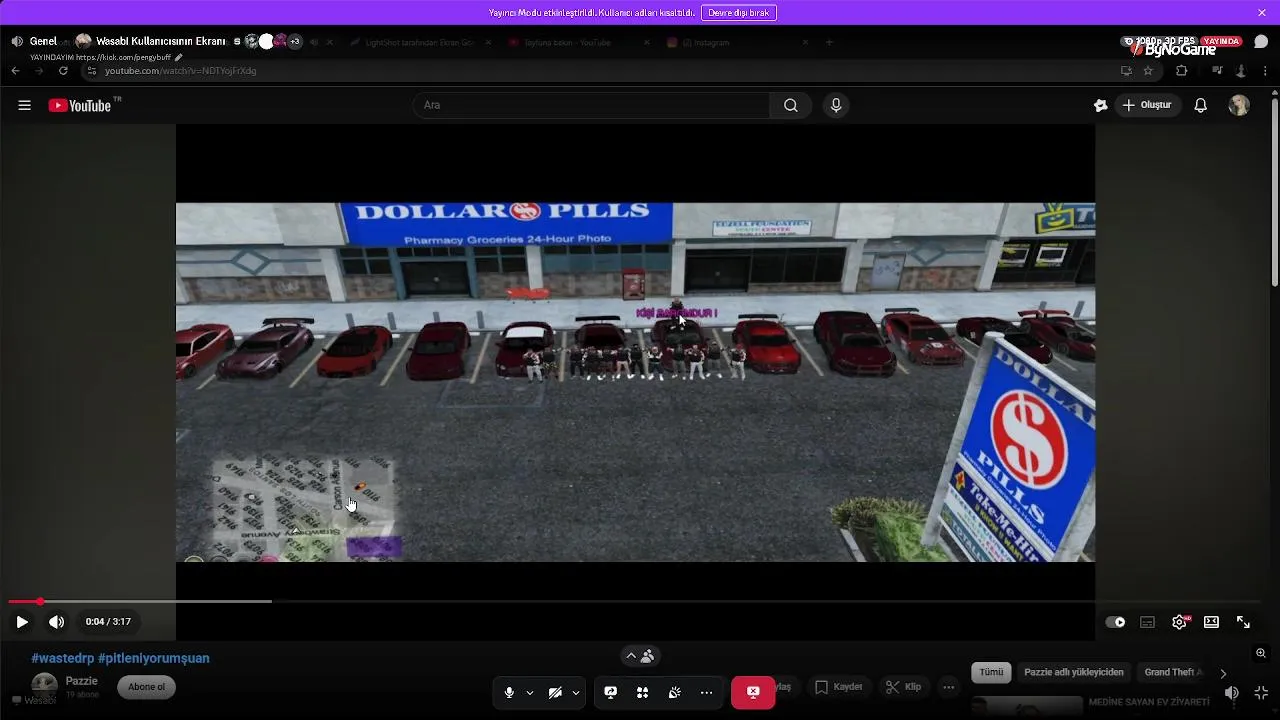
Task: Toggle YouTube autoplay switch
Action: pos(1115,622)
